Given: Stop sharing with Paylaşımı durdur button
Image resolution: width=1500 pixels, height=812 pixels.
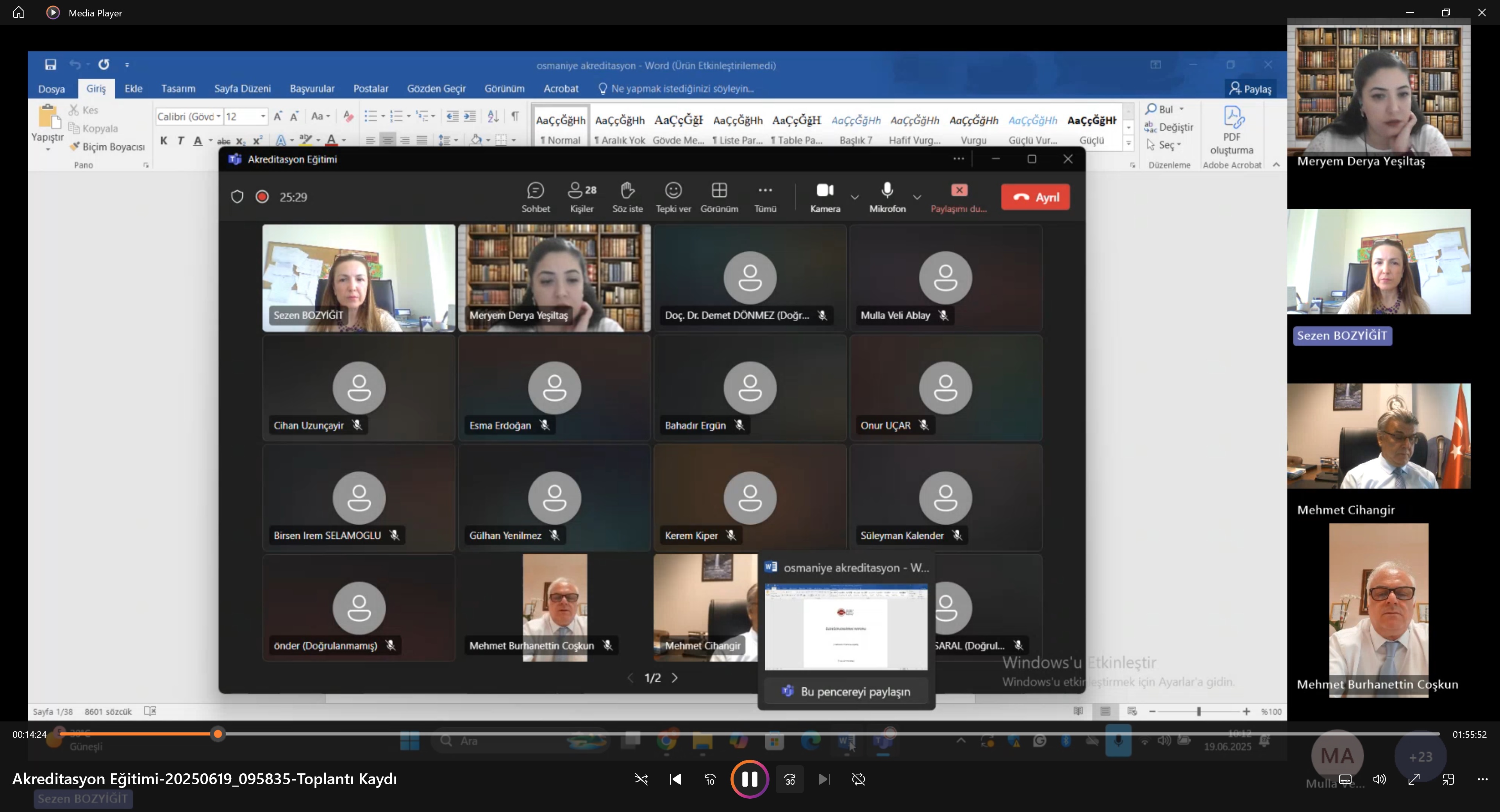Looking at the screenshot, I should [x=959, y=197].
